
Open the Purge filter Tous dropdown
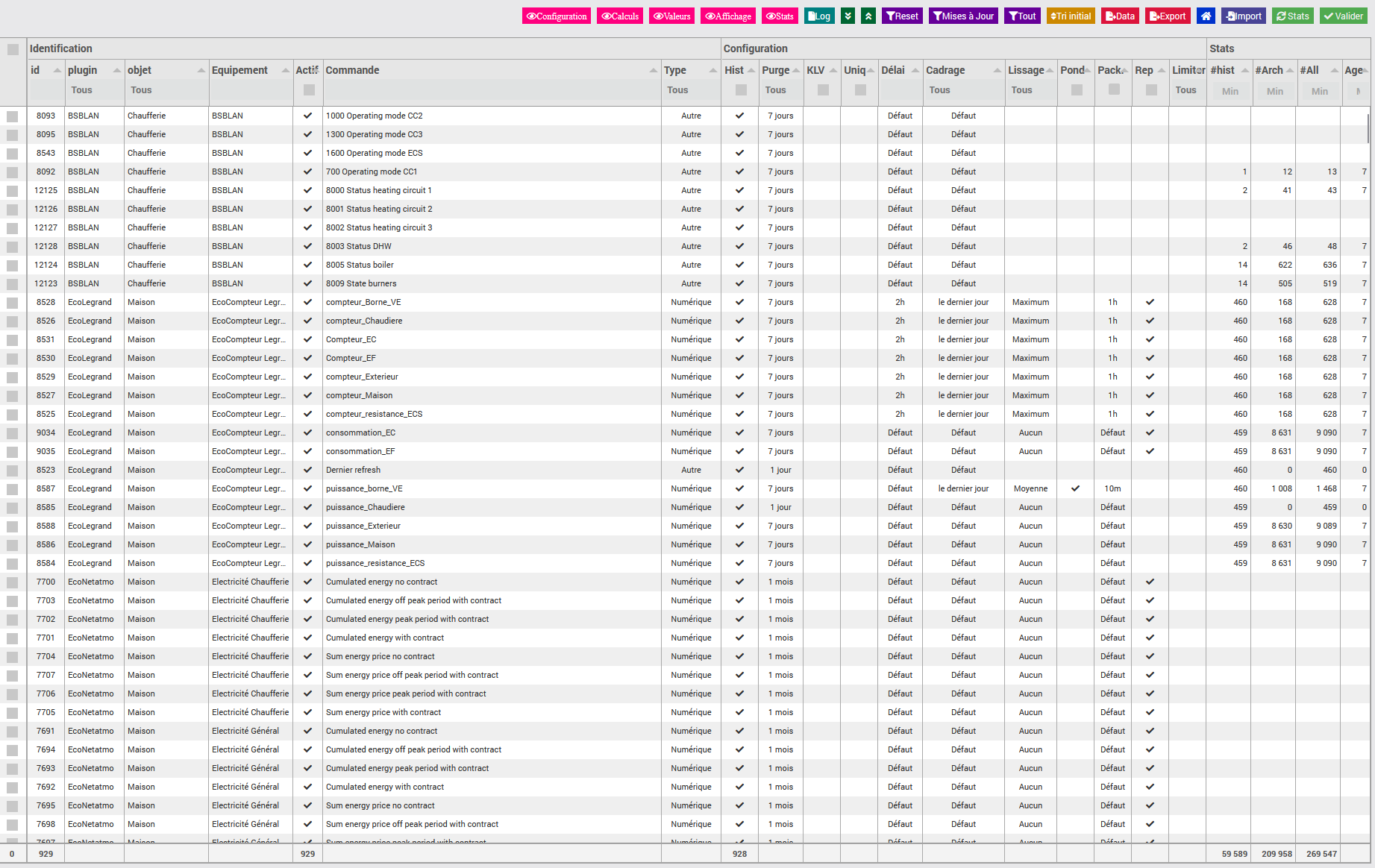click(781, 90)
